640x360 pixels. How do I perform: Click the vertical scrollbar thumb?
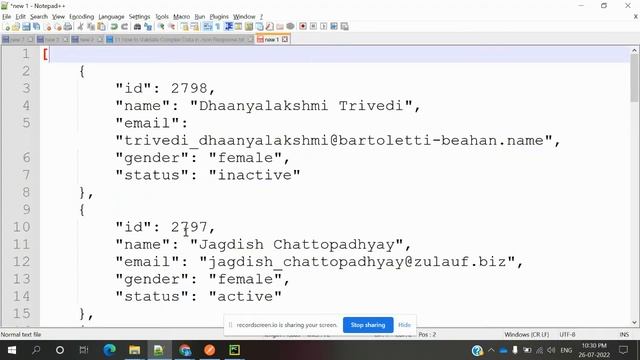coord(634,78)
